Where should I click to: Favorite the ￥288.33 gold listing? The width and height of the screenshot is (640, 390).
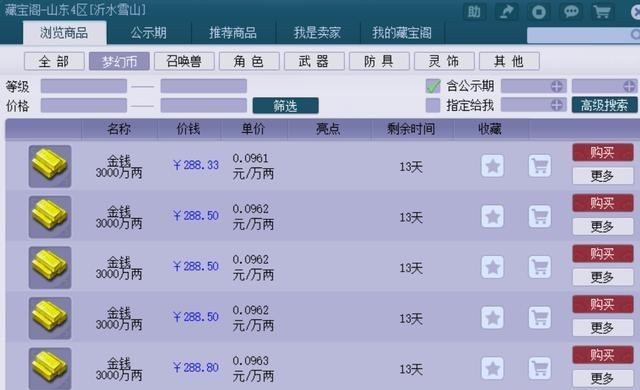tap(493, 166)
